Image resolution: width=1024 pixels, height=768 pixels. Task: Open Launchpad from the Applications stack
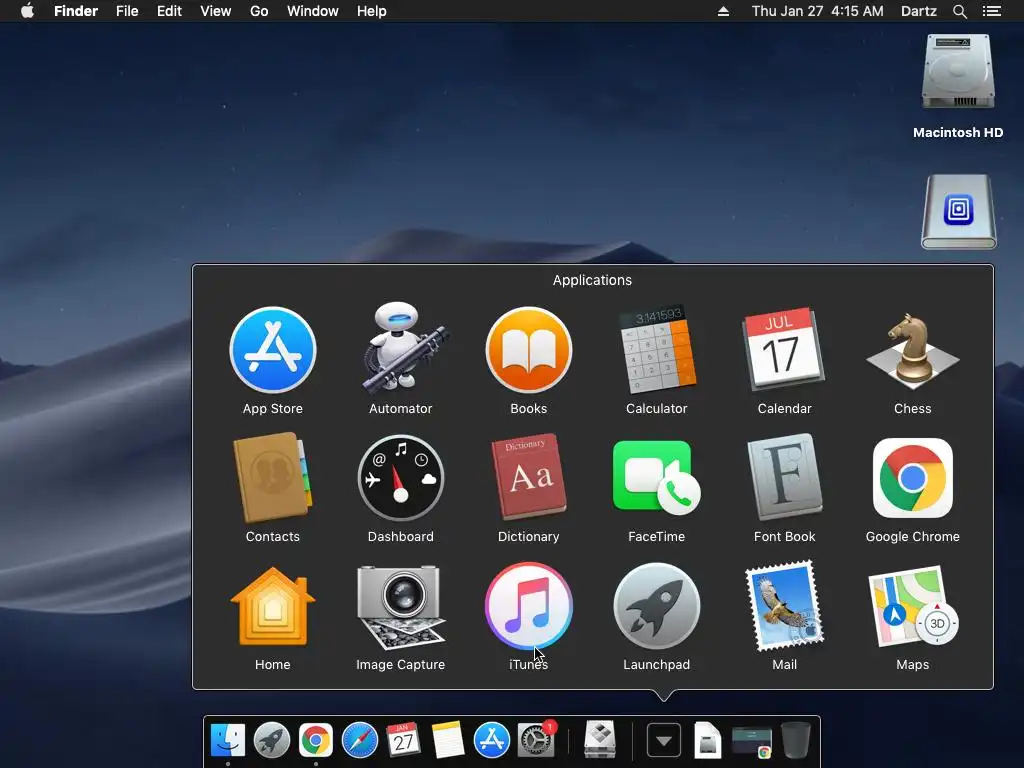pos(657,606)
